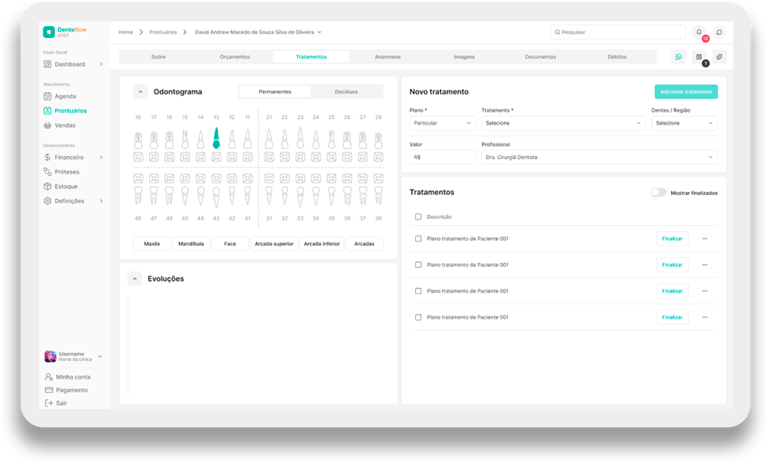Screen dimensions: 768x463
Task: Select the Decíduos teeth tab
Action: pyautogui.click(x=346, y=92)
